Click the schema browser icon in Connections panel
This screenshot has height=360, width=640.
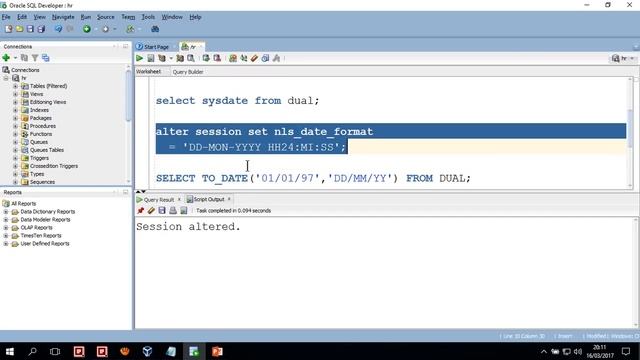click(x=46, y=58)
